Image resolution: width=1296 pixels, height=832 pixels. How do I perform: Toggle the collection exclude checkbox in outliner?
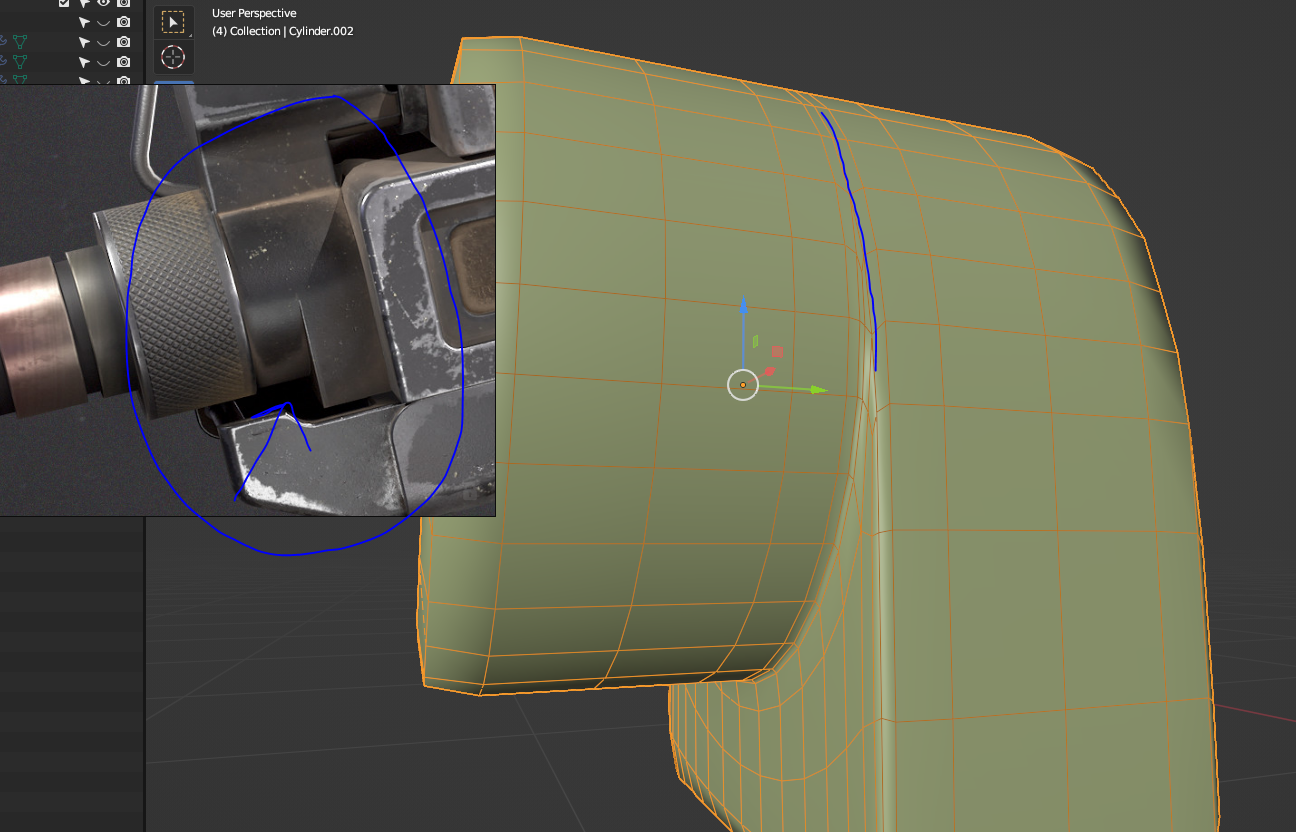tap(65, 3)
